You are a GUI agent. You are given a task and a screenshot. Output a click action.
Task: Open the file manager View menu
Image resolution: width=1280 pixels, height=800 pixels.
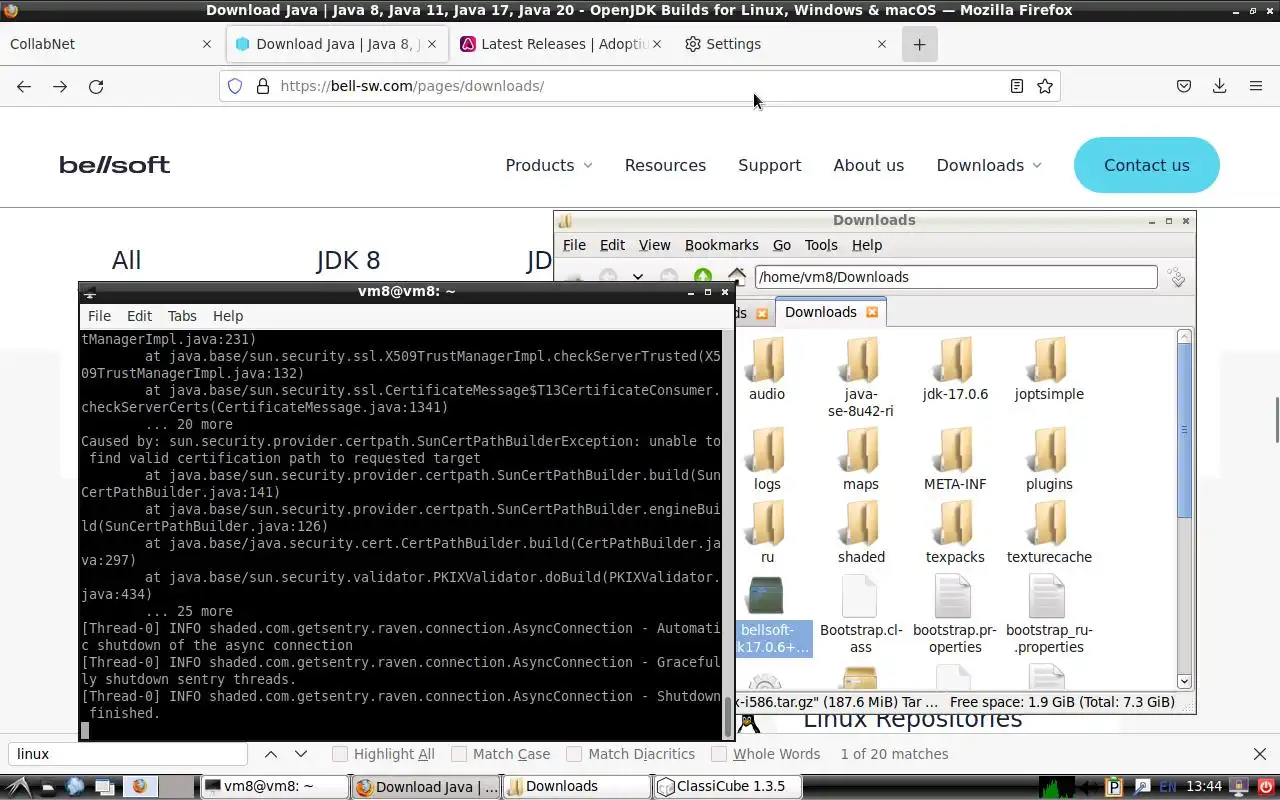tap(654, 245)
